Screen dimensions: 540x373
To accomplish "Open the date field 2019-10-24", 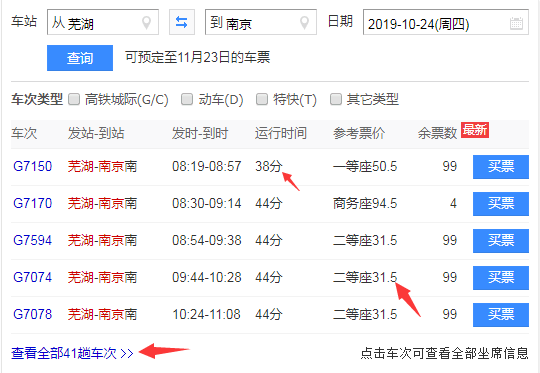I will pos(446,22).
